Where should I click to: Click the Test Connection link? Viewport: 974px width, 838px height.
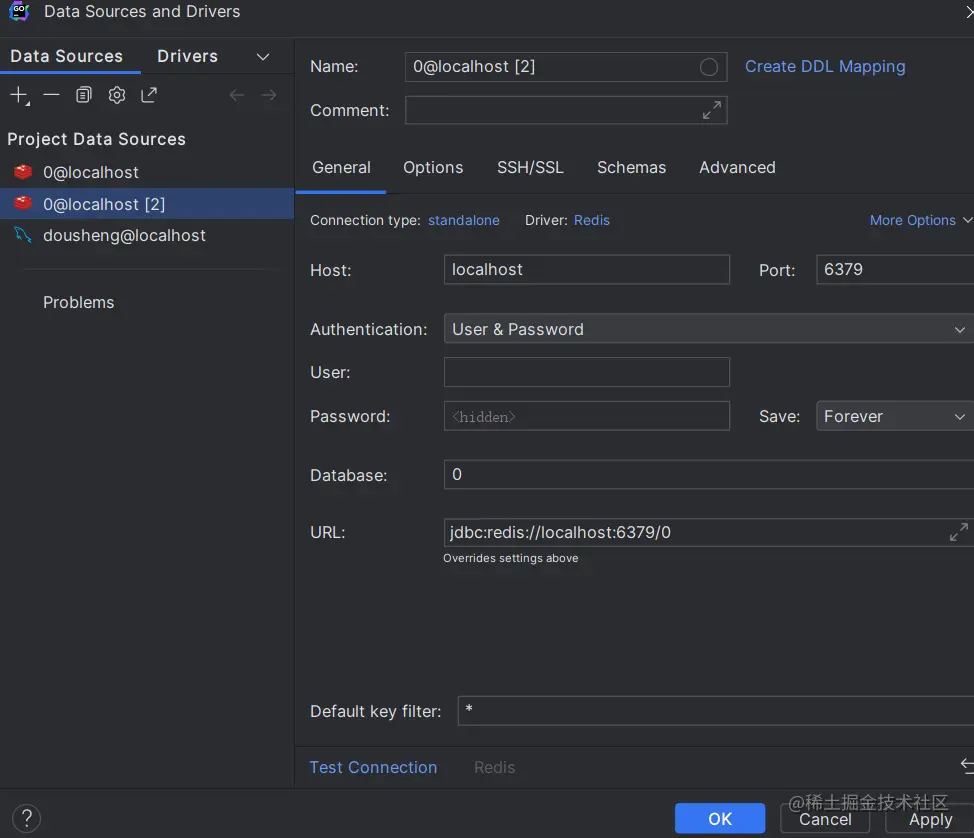pos(373,767)
